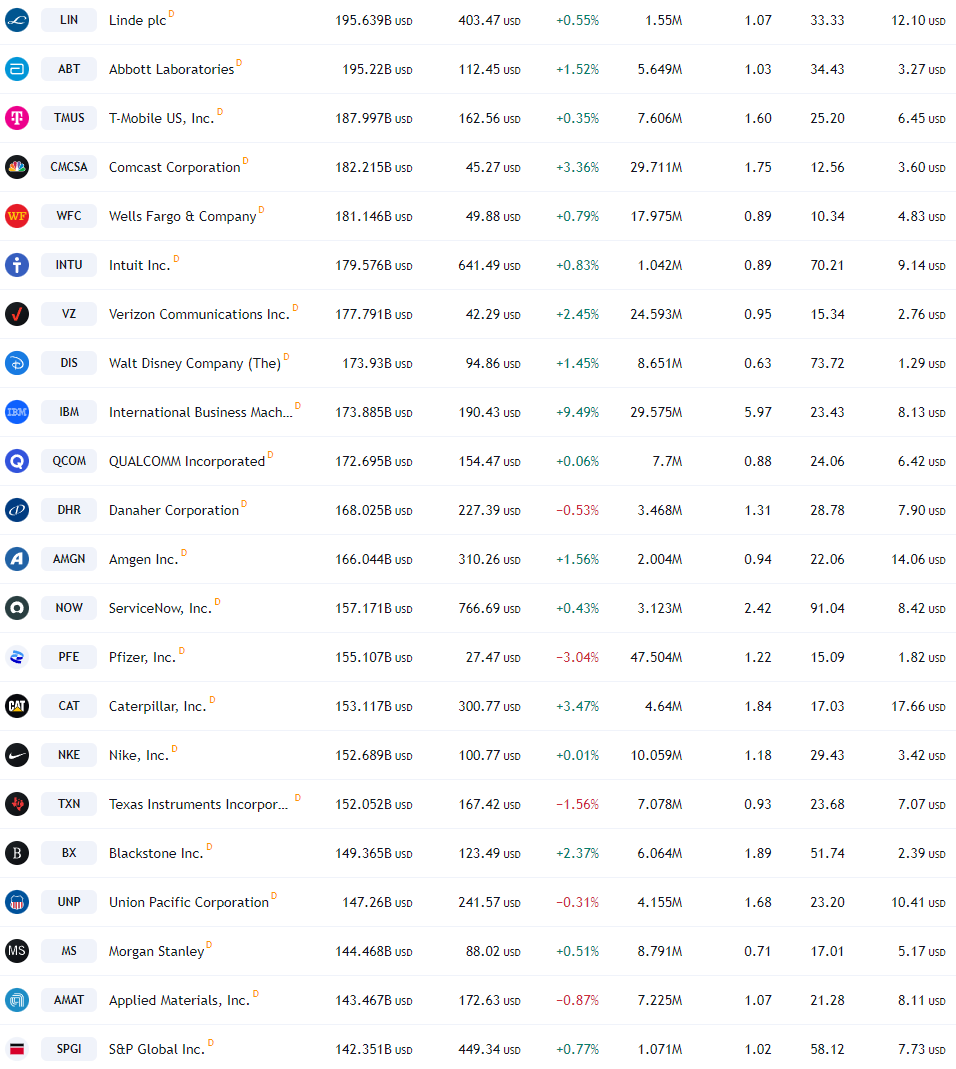Open the Linde plc company link
The width and height of the screenshot is (956, 1069).
(137, 20)
